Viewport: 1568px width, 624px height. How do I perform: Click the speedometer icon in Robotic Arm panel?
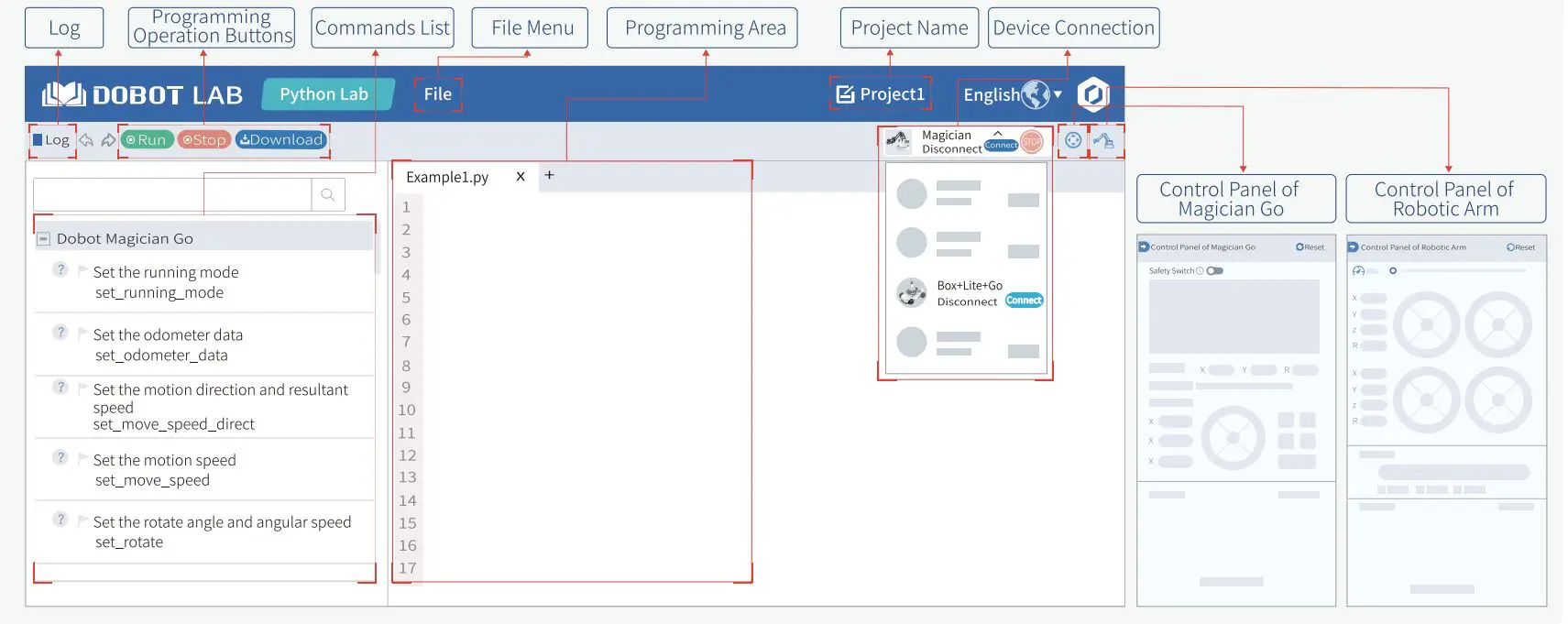click(1359, 270)
